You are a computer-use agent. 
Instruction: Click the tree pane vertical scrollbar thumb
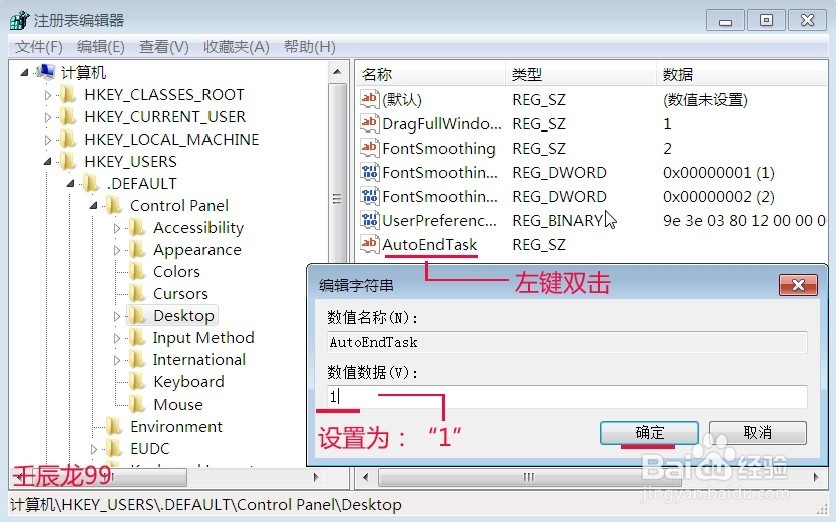[337, 199]
